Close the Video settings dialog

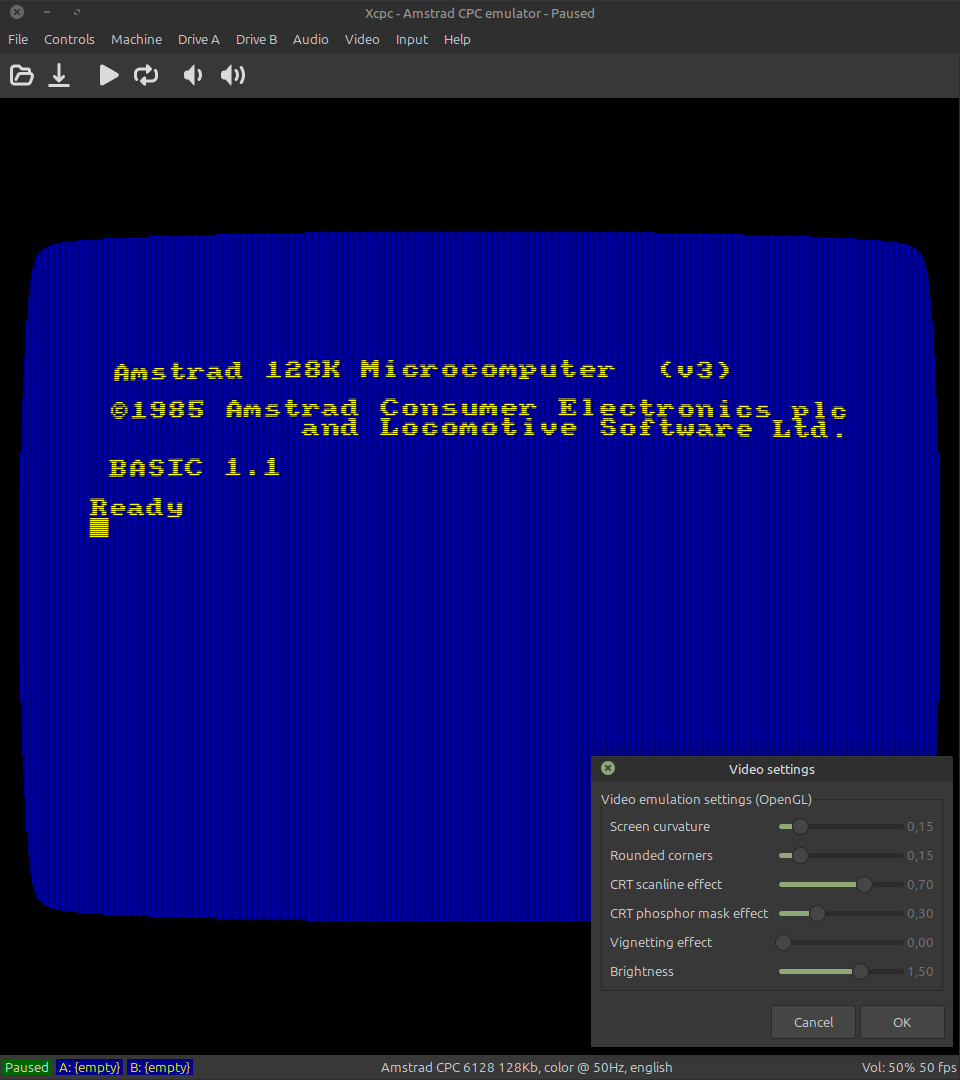(608, 768)
